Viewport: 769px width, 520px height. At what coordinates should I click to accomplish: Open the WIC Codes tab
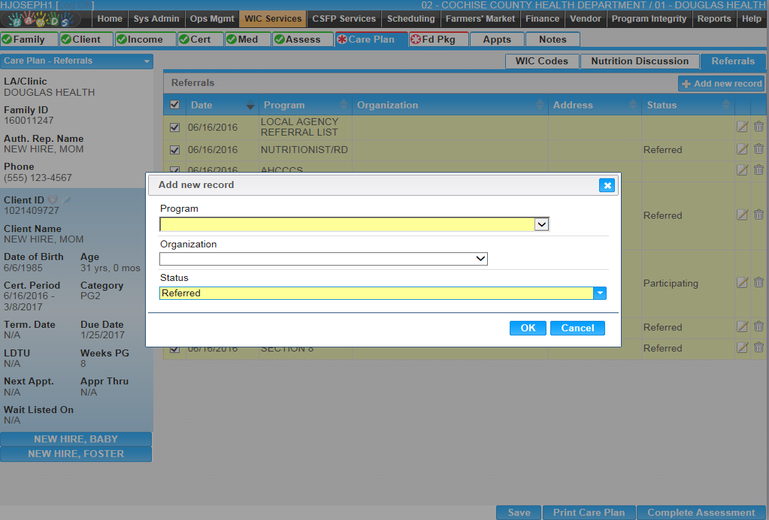(x=541, y=61)
